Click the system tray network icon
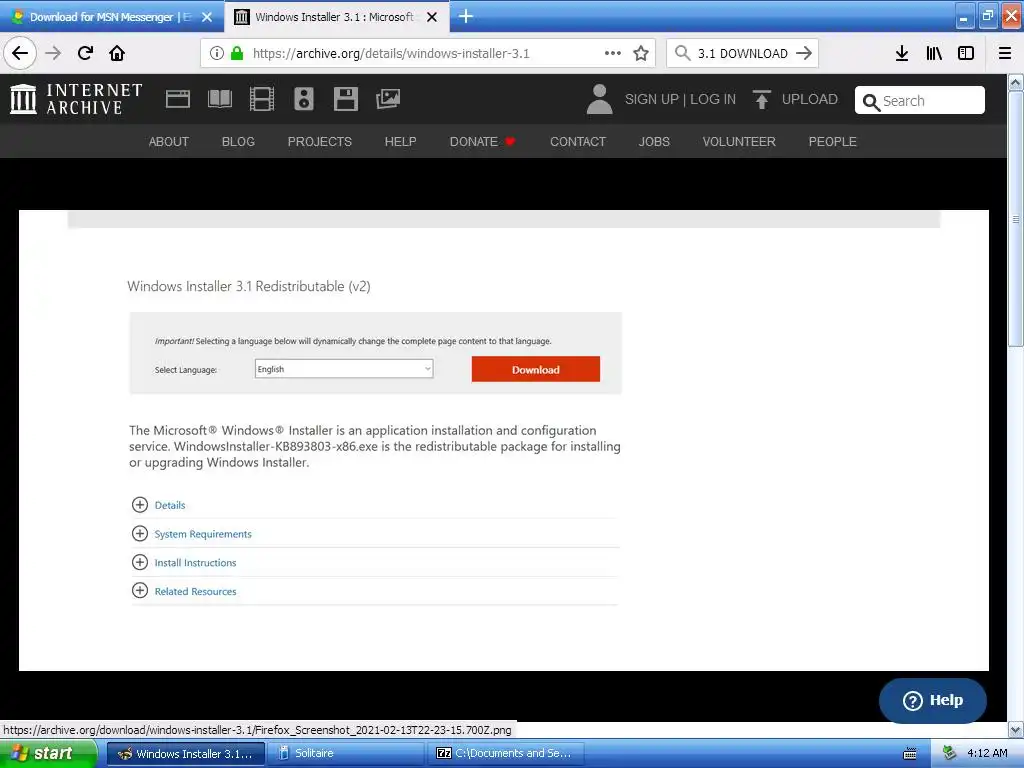This screenshot has height=768, width=1024. (x=949, y=754)
